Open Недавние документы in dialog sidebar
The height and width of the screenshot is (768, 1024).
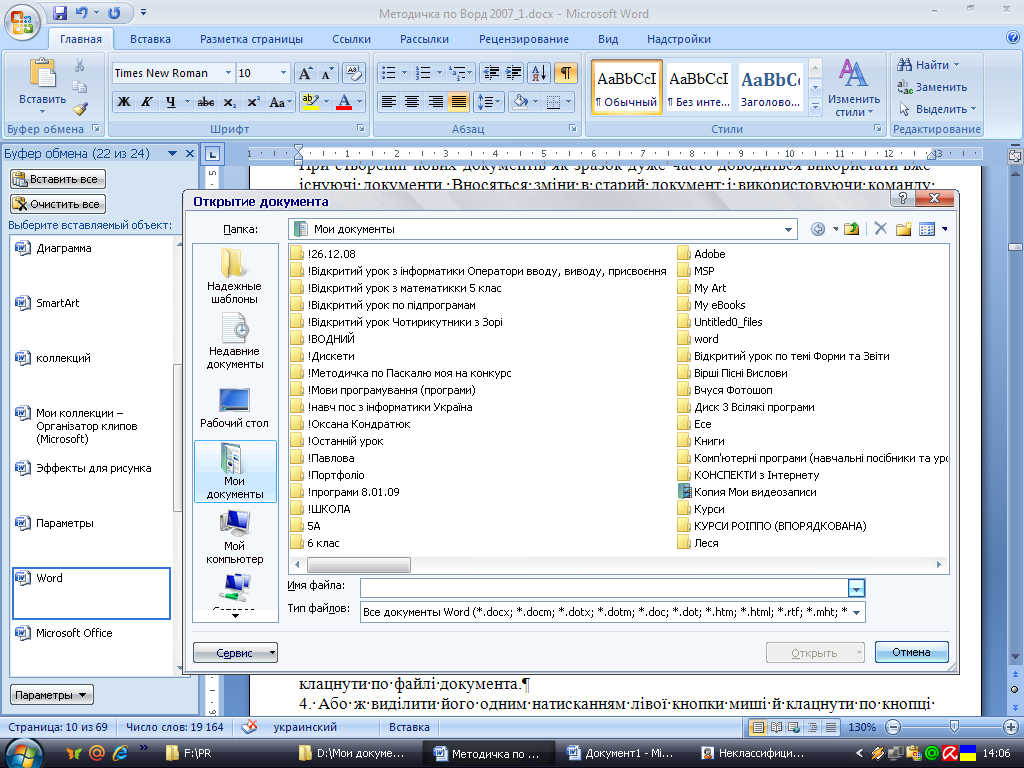234,342
